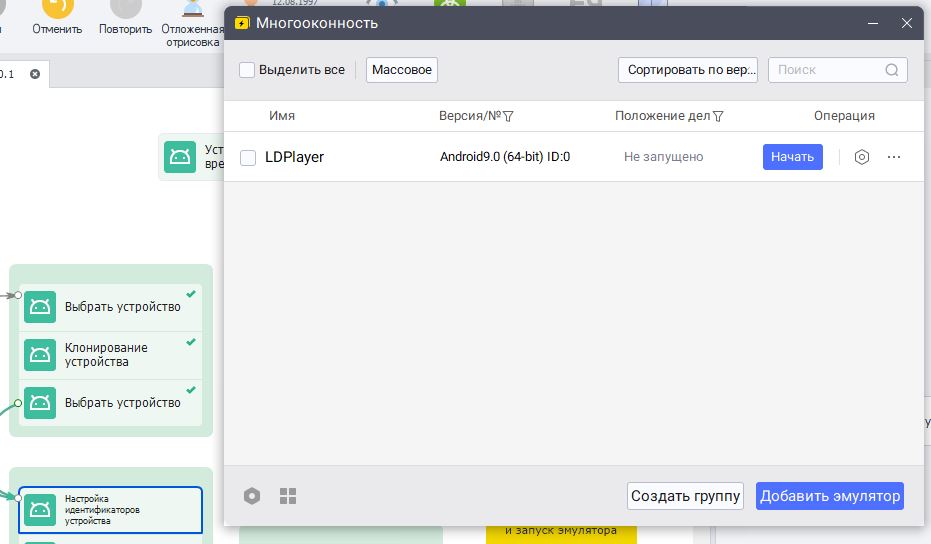Click the 'Добавить эмулятор' button
Image resolution: width=931 pixels, height=544 pixels.
click(829, 496)
